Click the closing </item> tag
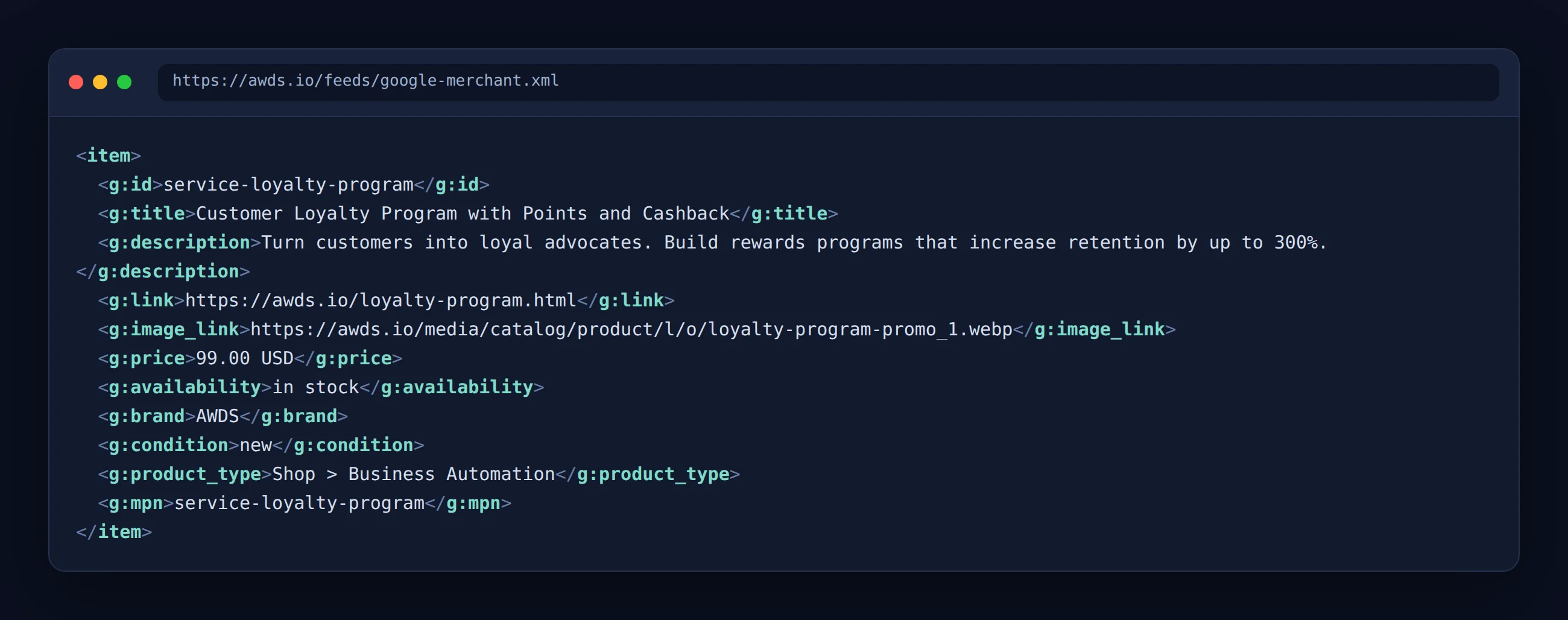This screenshot has height=620, width=1568. [x=114, y=533]
